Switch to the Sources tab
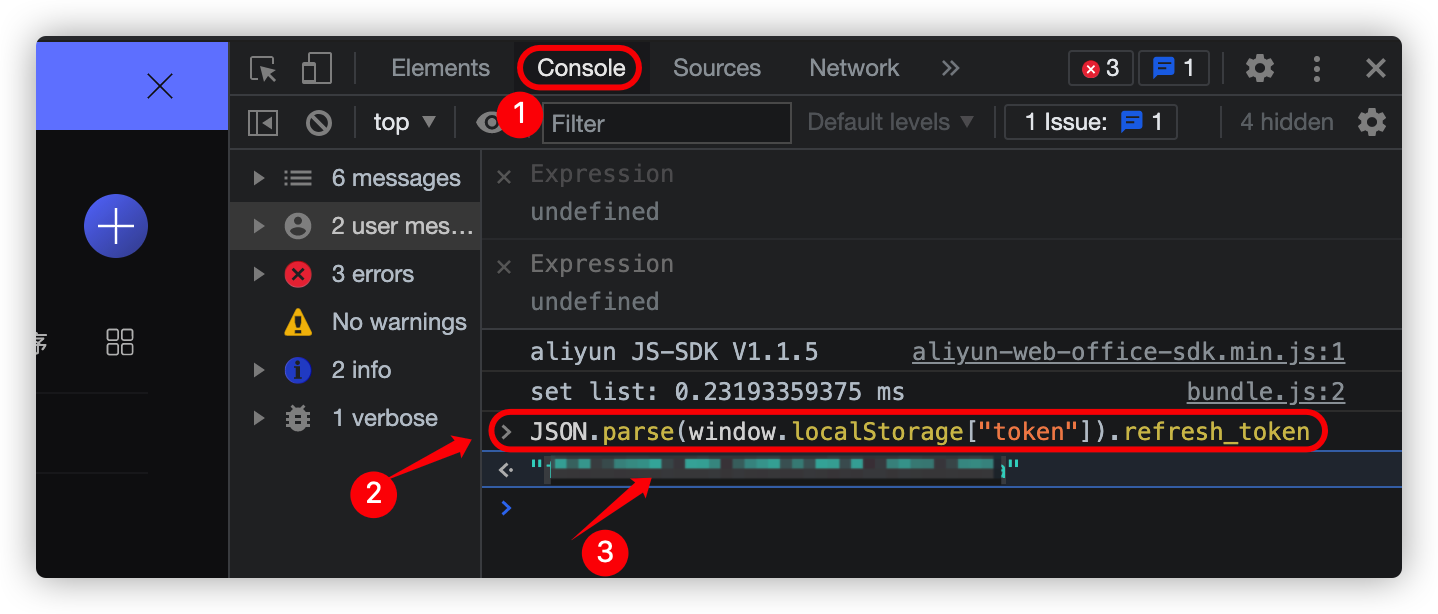The width and height of the screenshot is (1438, 614). (x=717, y=68)
